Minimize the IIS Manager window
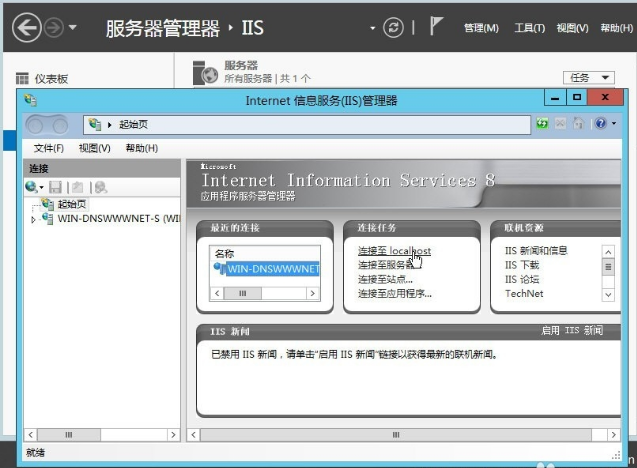The height and width of the screenshot is (468, 637). pos(555,98)
